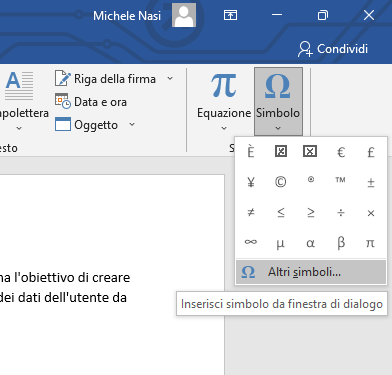
Task: Click the Michele Nasi account name
Action: (127, 16)
